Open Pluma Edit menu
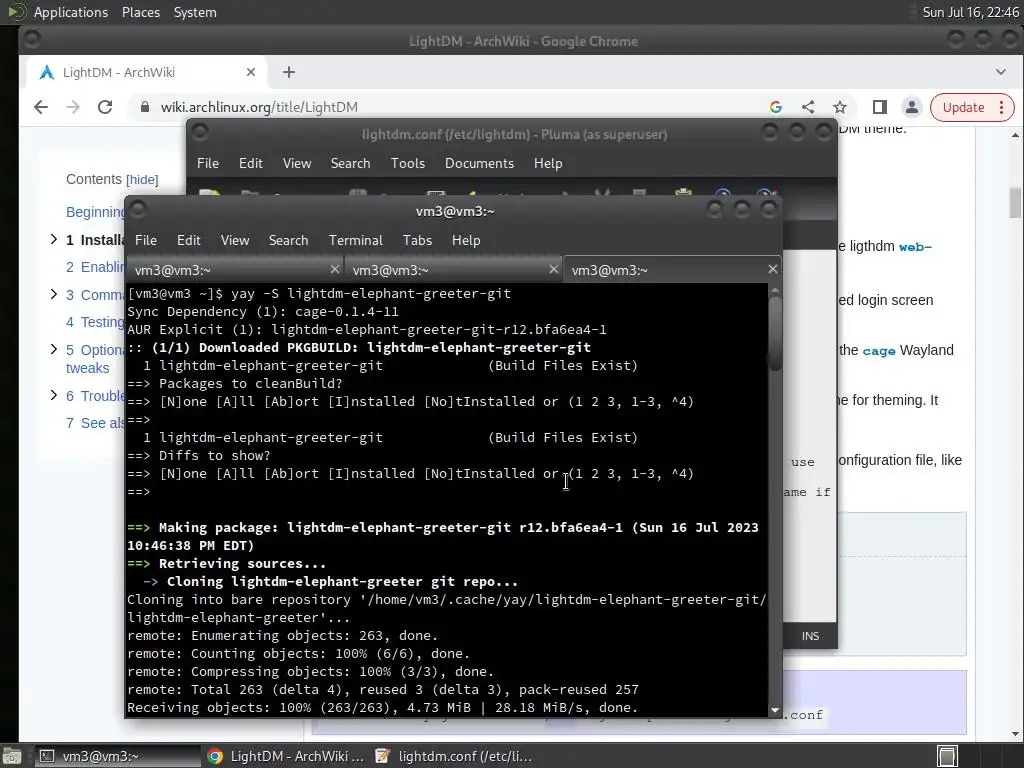 250,163
